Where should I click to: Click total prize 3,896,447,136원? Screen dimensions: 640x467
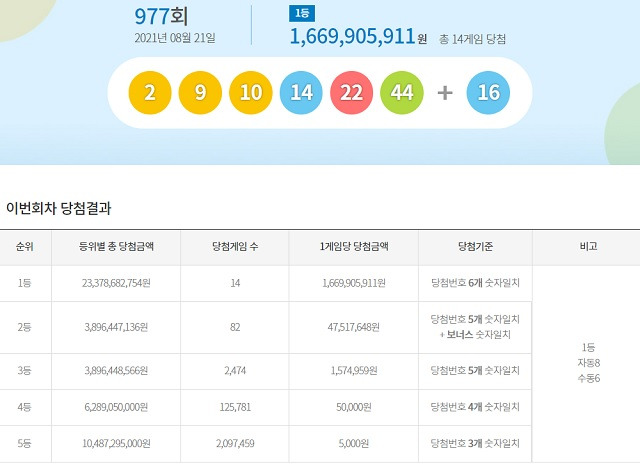[x=116, y=327]
